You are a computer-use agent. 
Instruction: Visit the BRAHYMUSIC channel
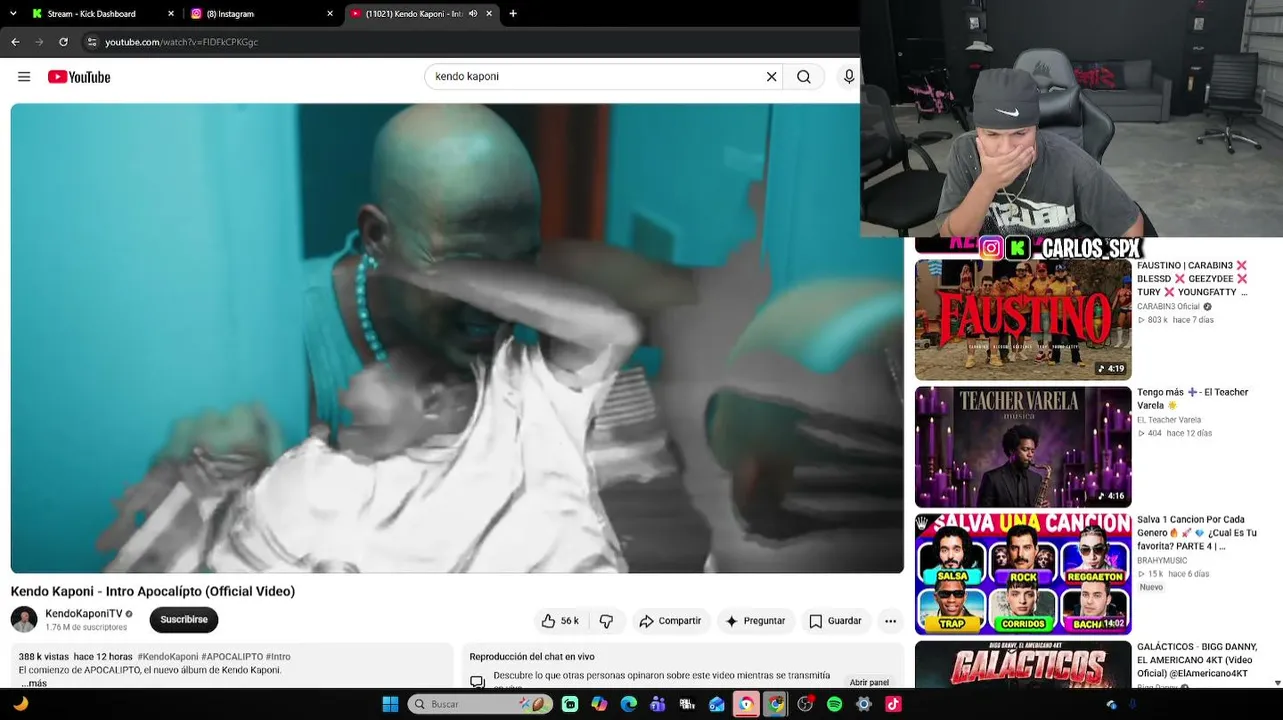(1162, 561)
